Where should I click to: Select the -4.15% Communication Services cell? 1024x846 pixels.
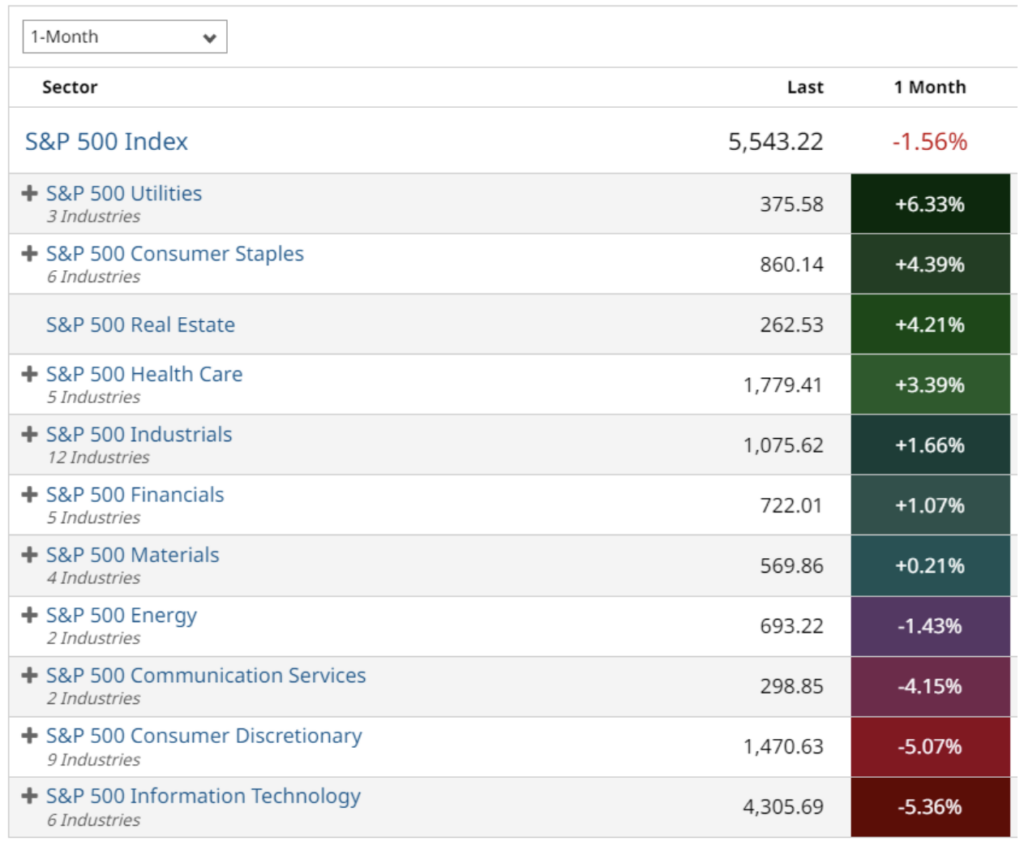930,686
